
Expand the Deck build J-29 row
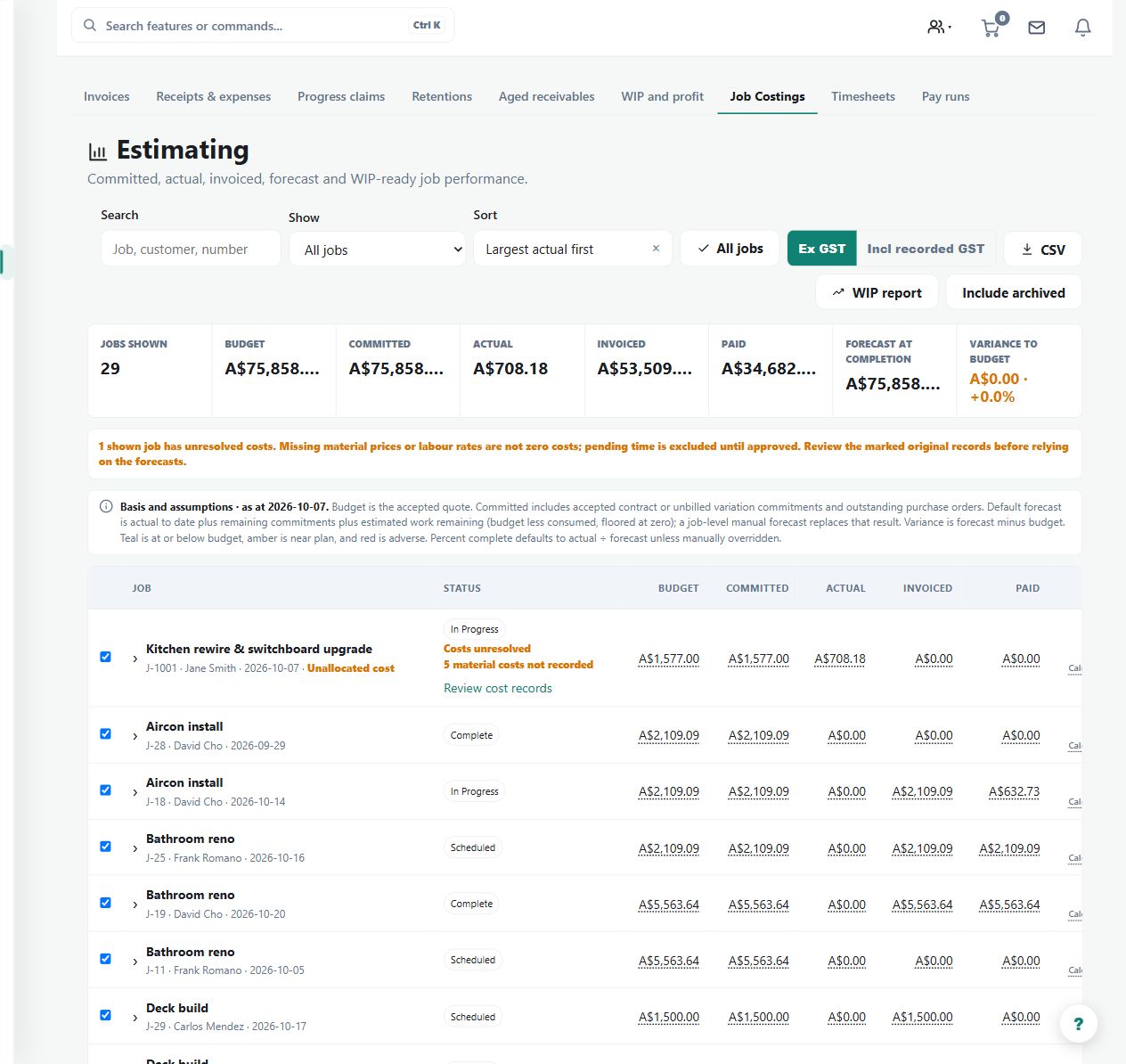135,1017
